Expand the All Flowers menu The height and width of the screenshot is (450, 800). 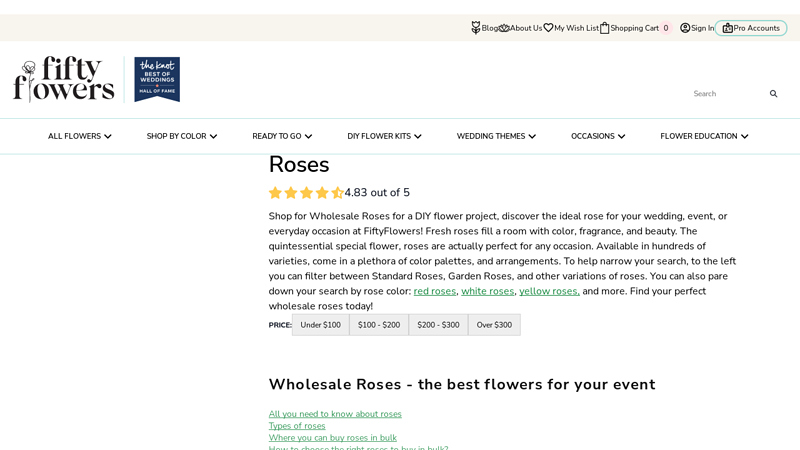[x=80, y=136]
